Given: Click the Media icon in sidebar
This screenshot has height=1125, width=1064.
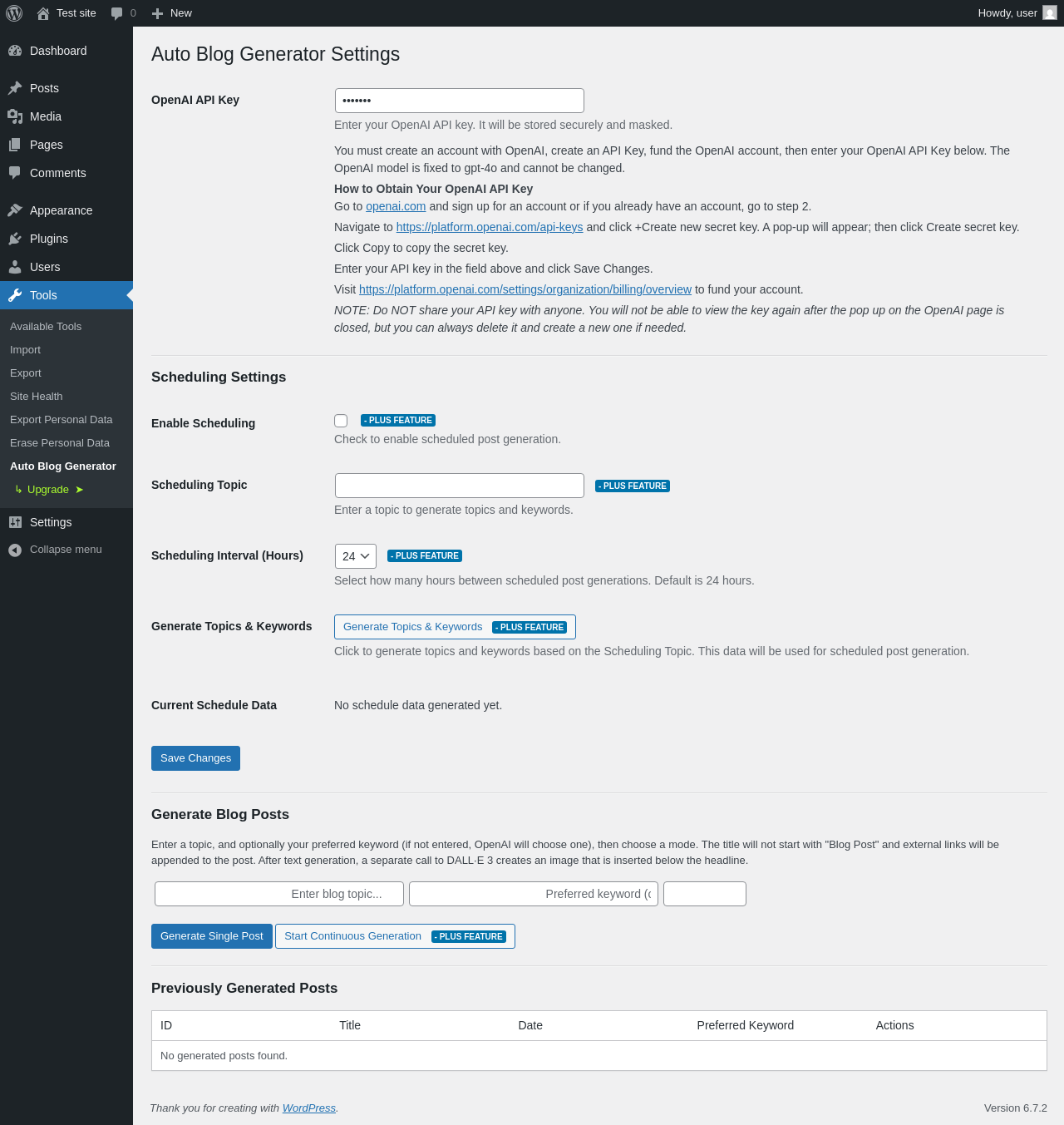Looking at the screenshot, I should click(x=15, y=116).
